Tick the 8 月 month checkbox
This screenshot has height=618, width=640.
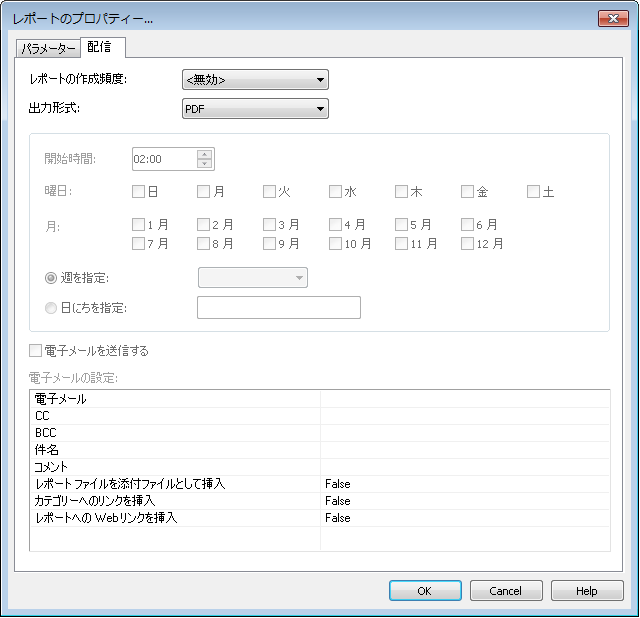pyautogui.click(x=203, y=244)
